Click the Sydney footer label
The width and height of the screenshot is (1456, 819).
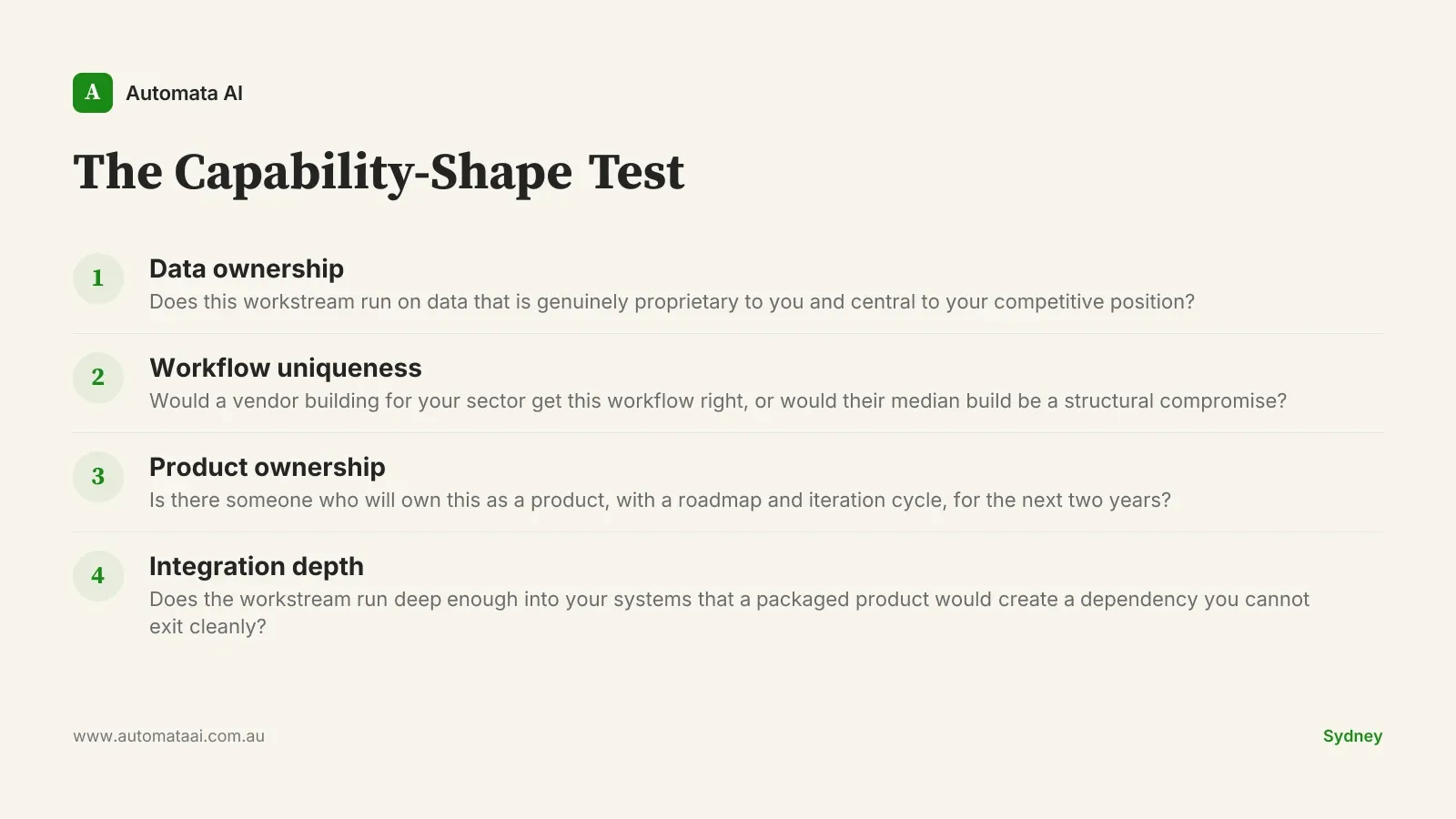tap(1352, 736)
